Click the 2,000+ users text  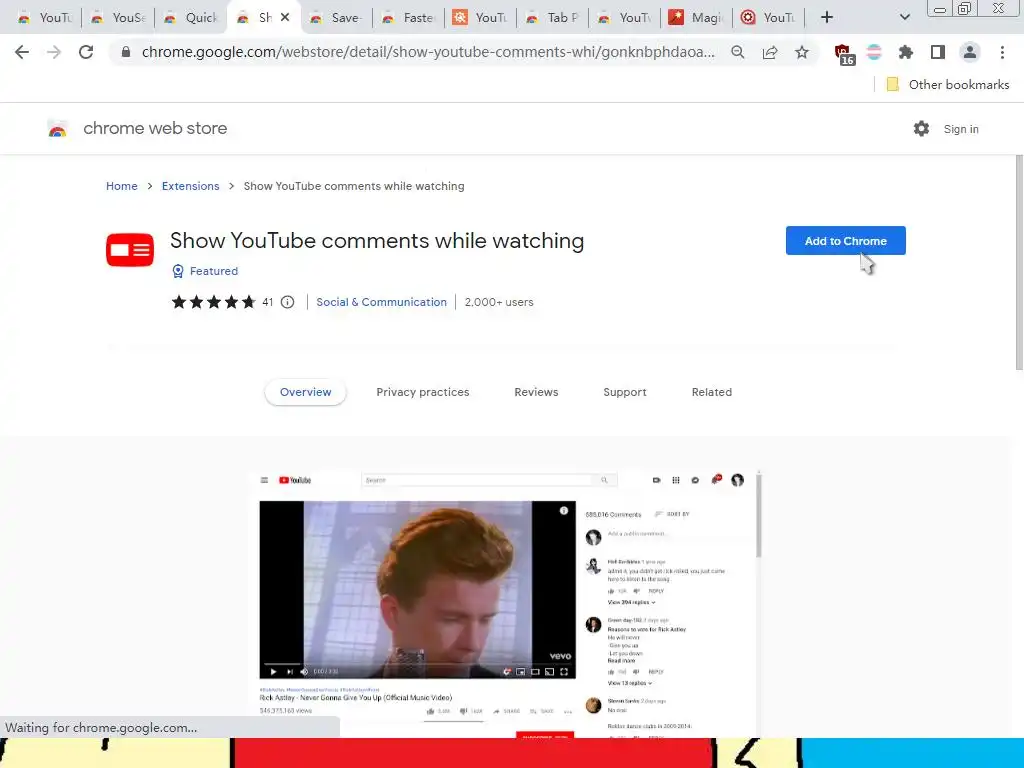point(499,302)
